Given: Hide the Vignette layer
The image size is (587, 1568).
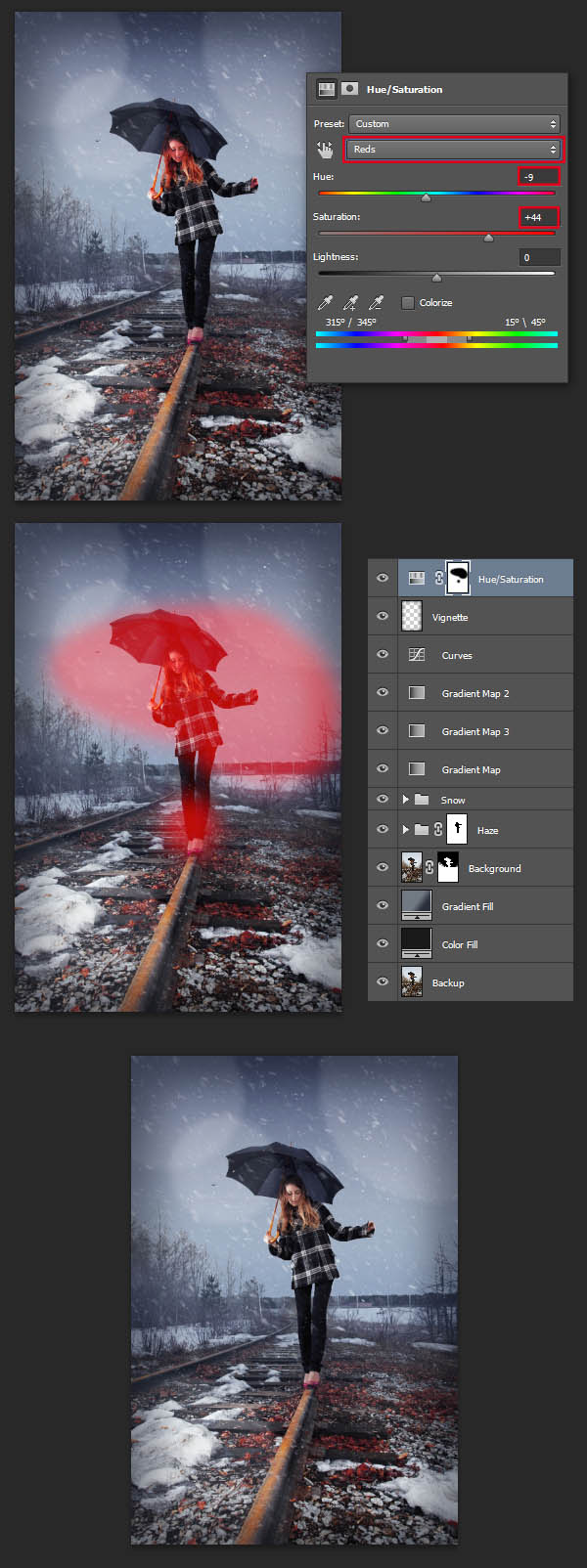Looking at the screenshot, I should [383, 617].
